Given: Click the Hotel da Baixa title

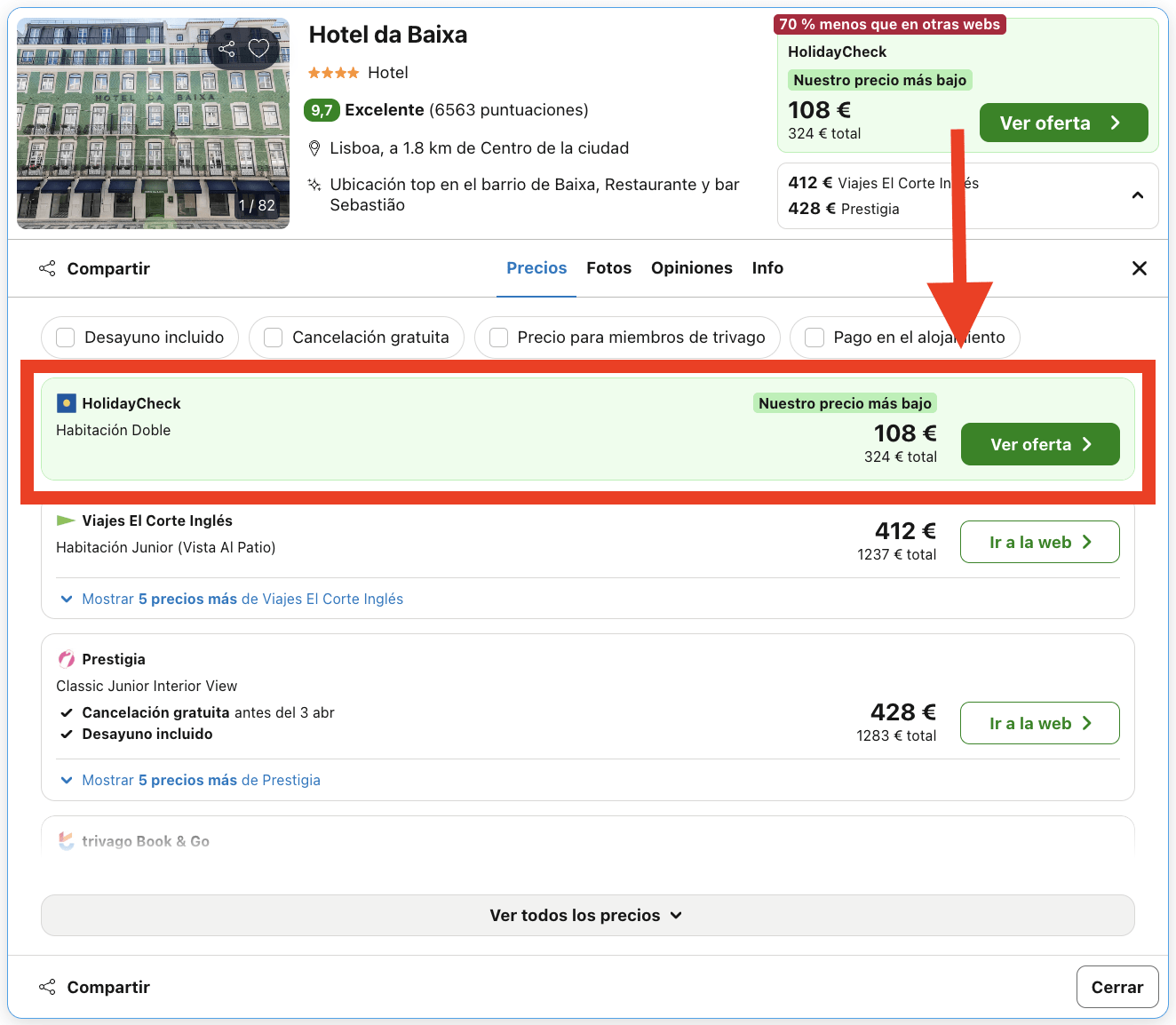Looking at the screenshot, I should 388,35.
